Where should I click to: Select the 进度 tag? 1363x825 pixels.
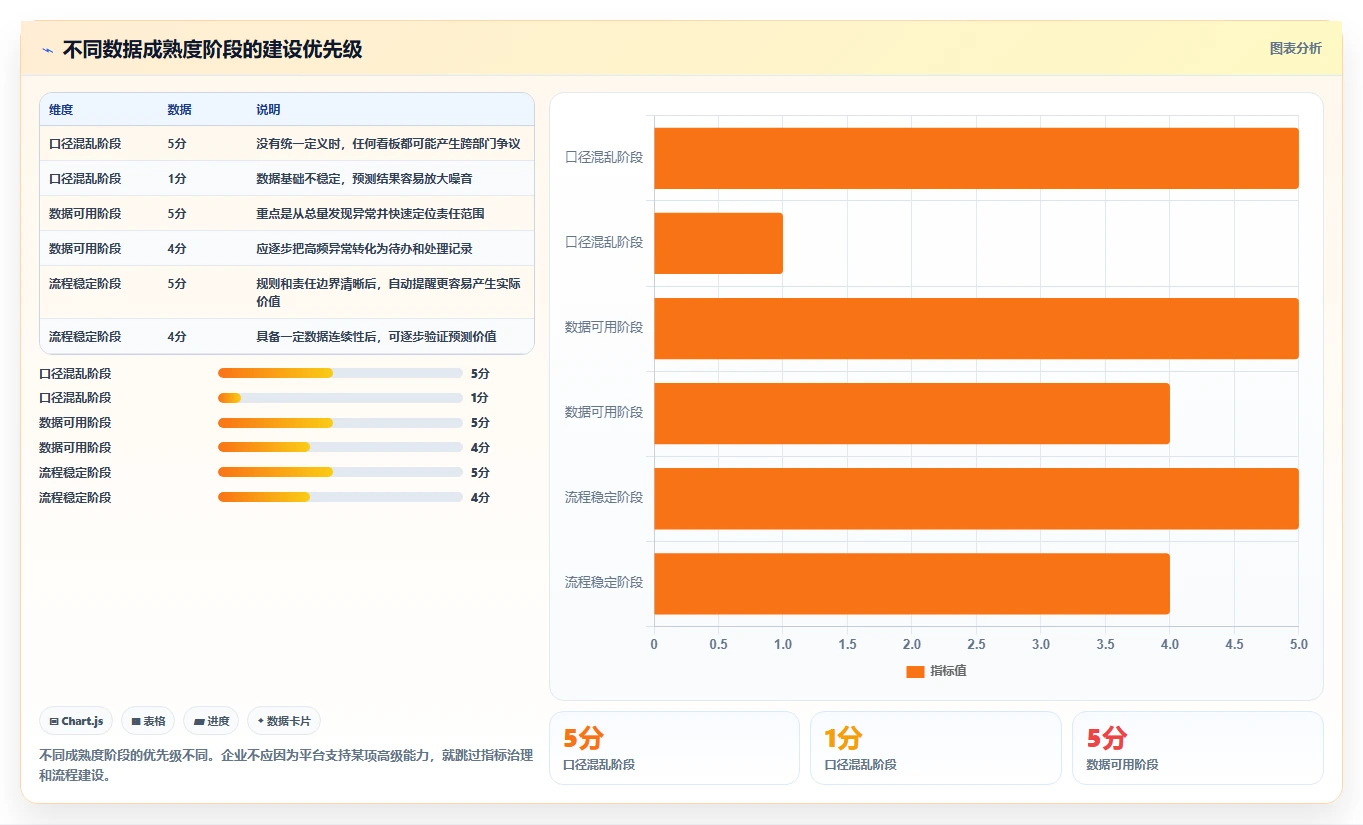(211, 721)
